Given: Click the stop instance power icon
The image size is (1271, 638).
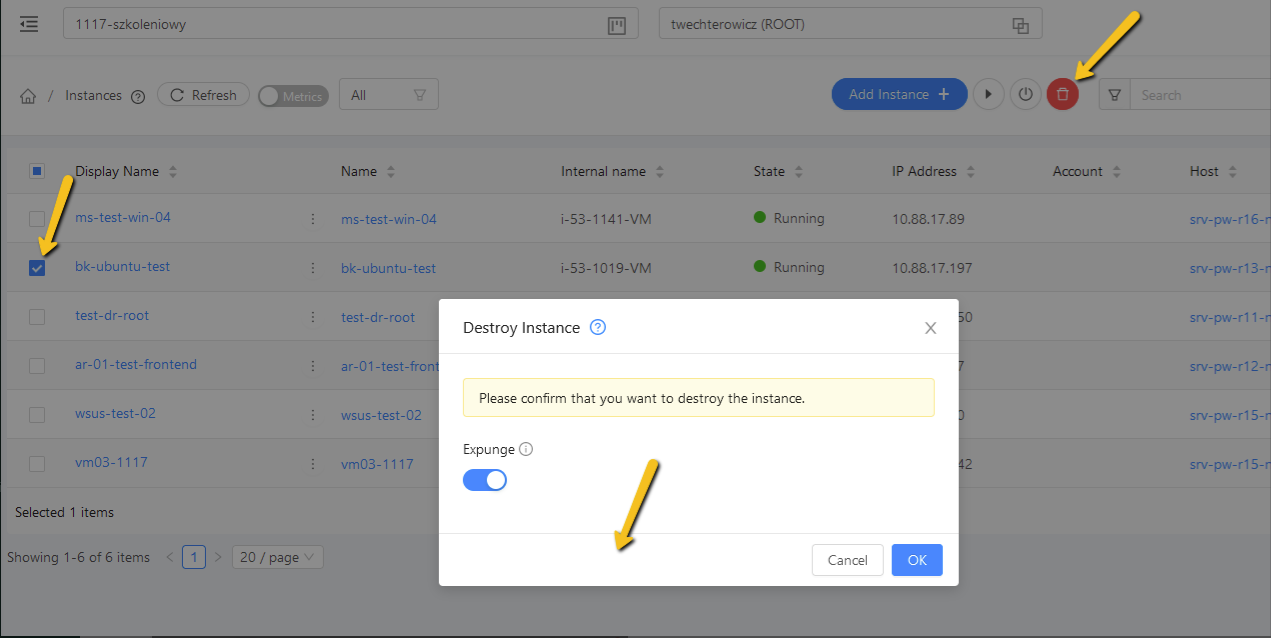Looking at the screenshot, I should [1025, 93].
